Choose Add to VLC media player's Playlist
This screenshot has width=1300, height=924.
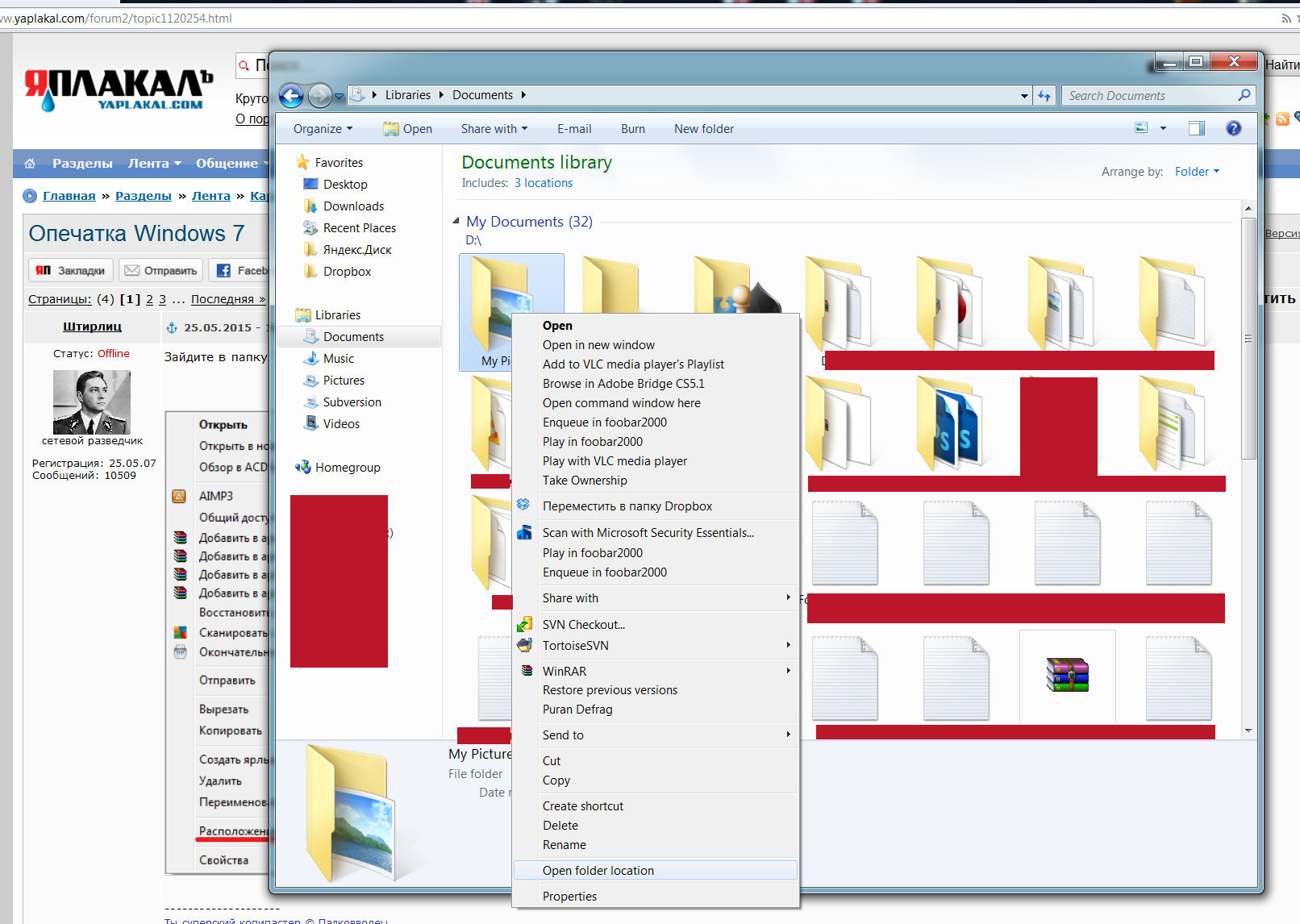(633, 364)
